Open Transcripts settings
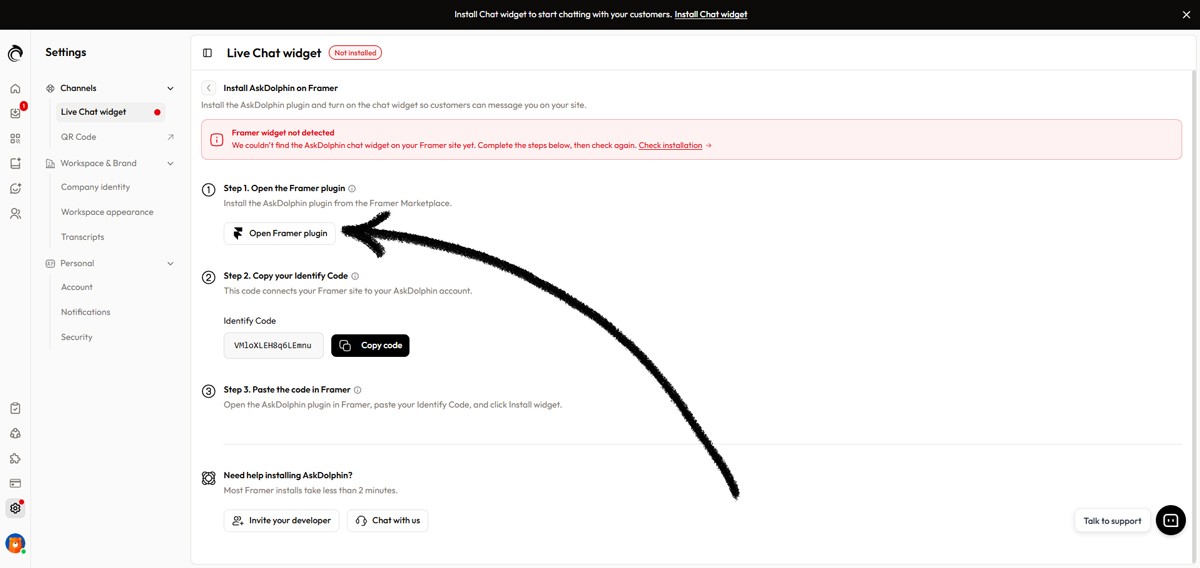Image resolution: width=1200 pixels, height=568 pixels. [82, 237]
